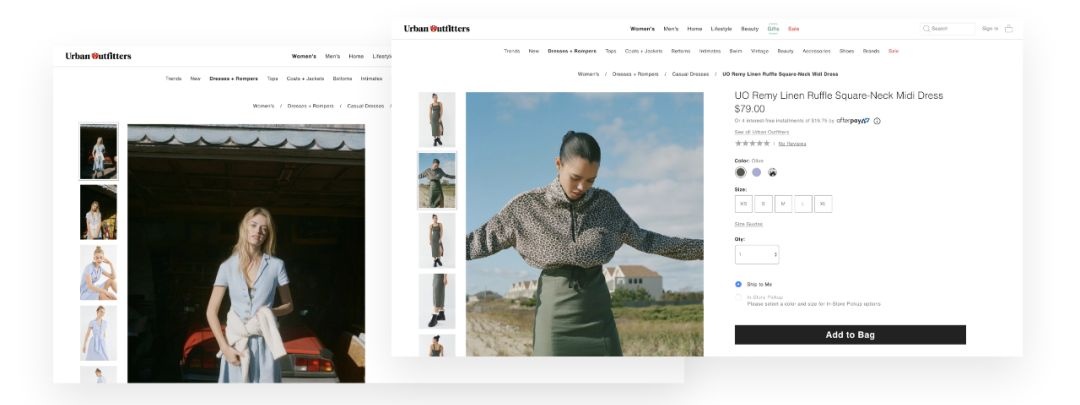The height and width of the screenshot is (405, 1080).
Task: Show first blue dress thumbnail in back window
Action: click(98, 152)
